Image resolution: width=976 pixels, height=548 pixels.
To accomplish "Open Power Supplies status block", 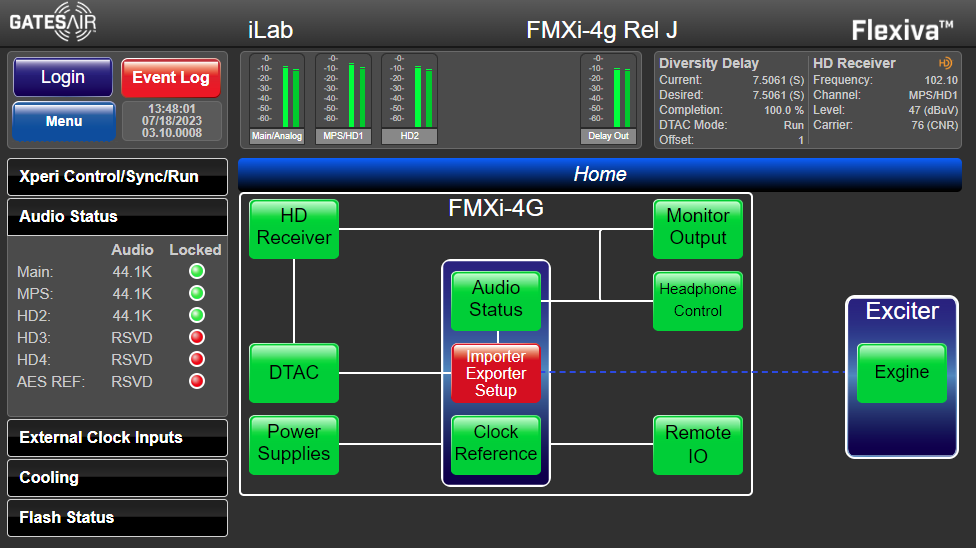I will pyautogui.click(x=294, y=443).
